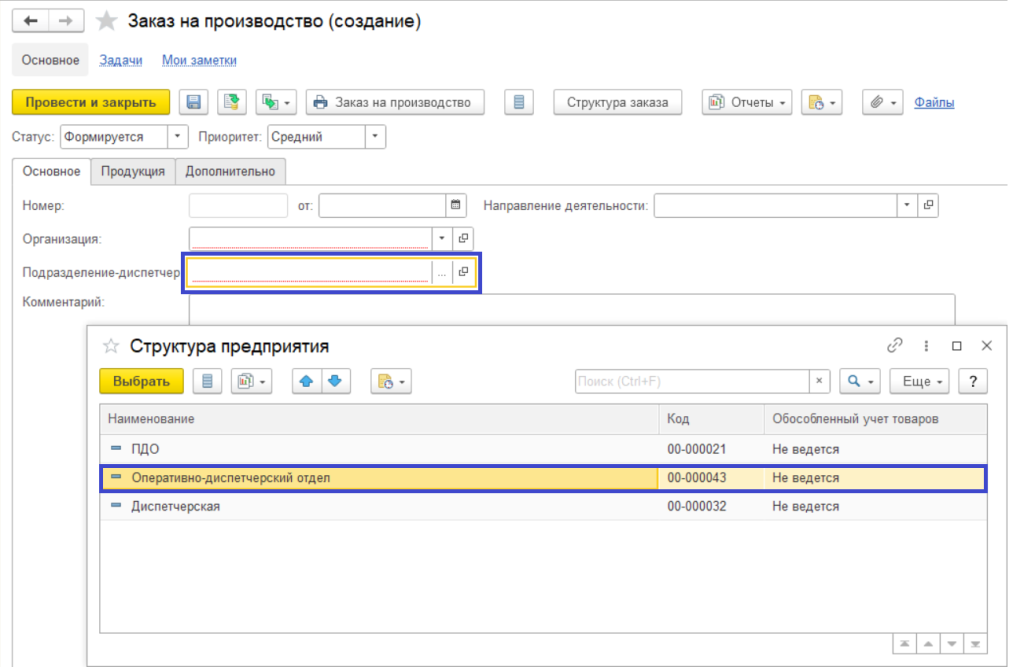Open the create-based-on dropdown icon

click(276, 102)
